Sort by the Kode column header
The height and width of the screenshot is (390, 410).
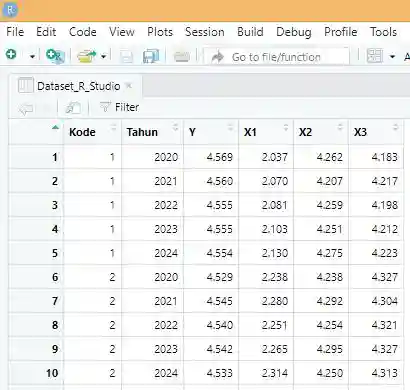point(92,132)
